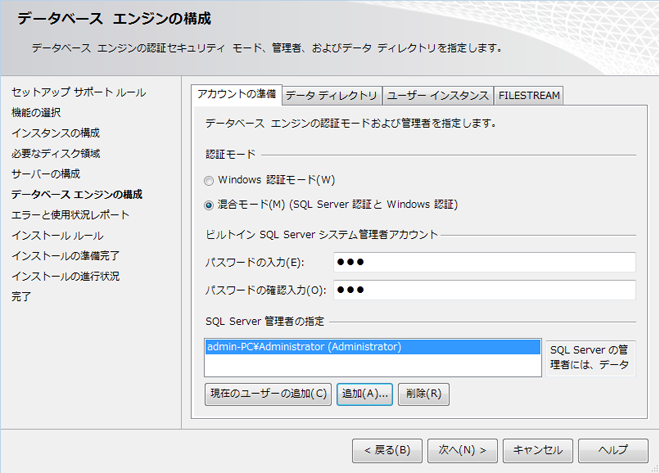Click the パスワードの入力(E) password field
The width and height of the screenshot is (660, 473).
tap(484, 262)
